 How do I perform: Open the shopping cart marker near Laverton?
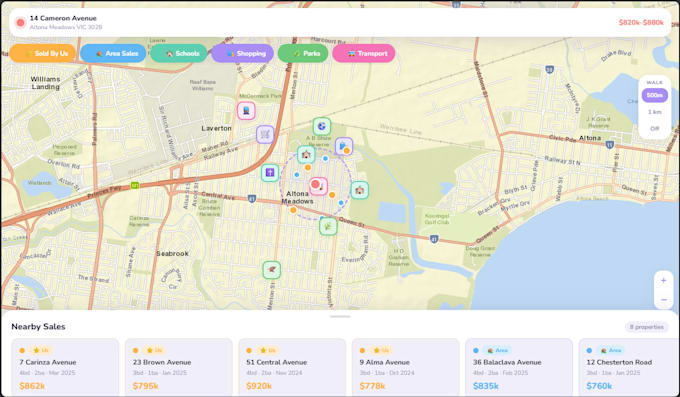(x=265, y=135)
